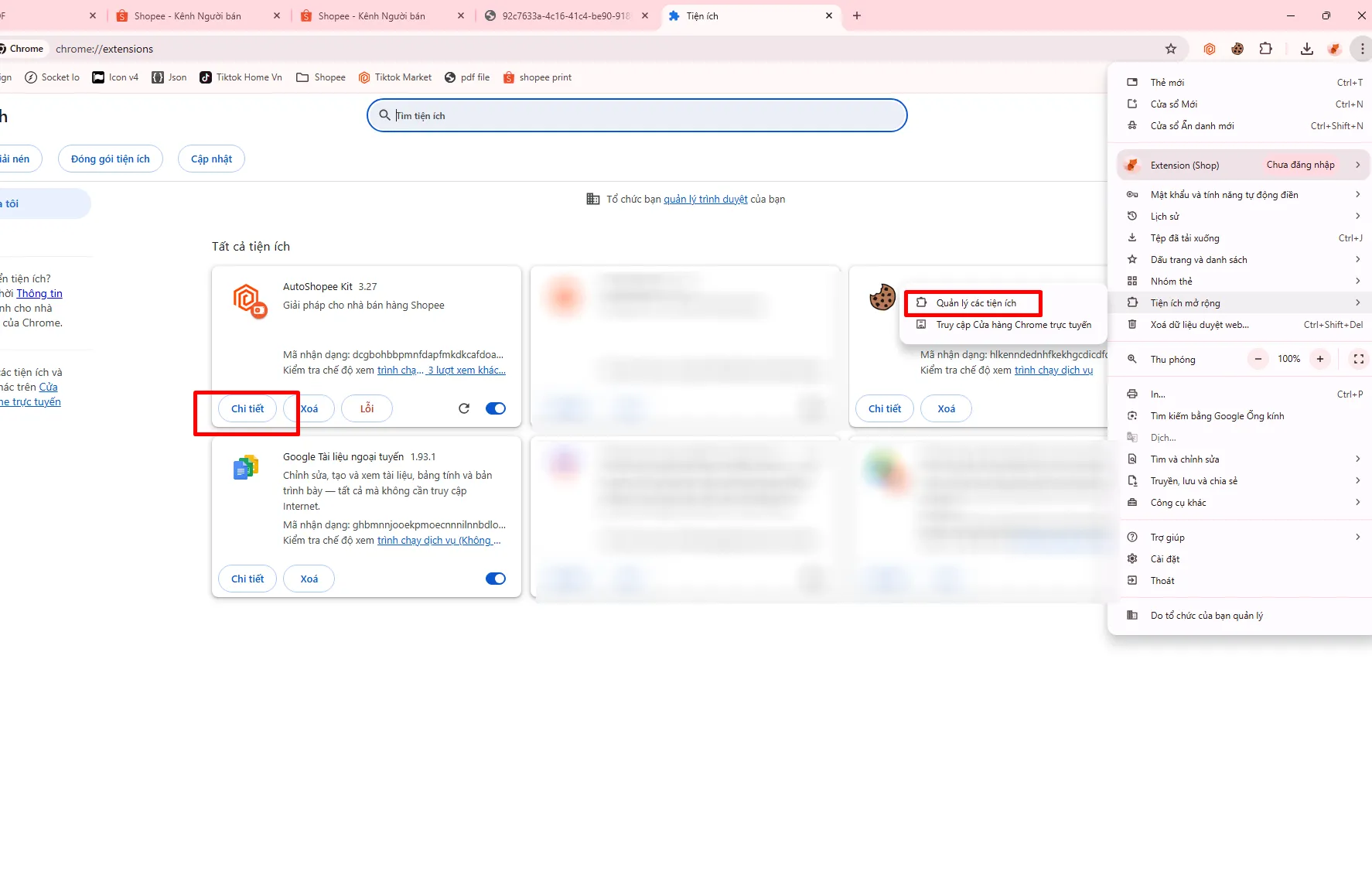Open the downloads icon in toolbar
This screenshot has width=1372, height=881.
[x=1307, y=49]
